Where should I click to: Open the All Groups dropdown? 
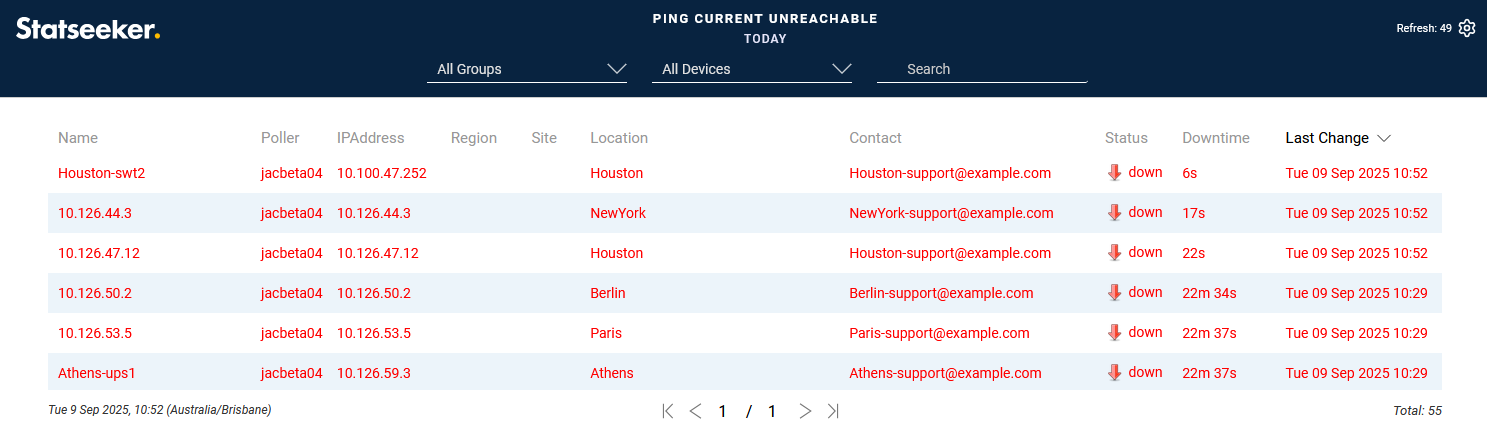527,69
